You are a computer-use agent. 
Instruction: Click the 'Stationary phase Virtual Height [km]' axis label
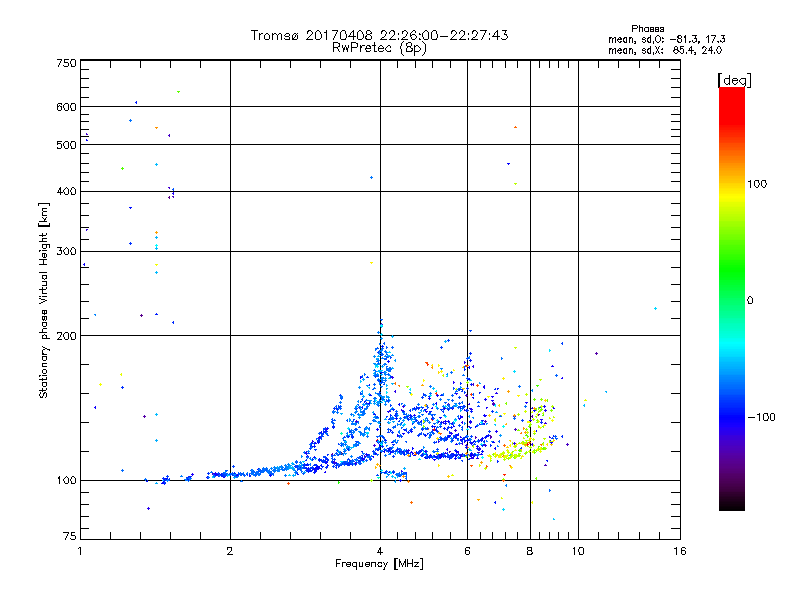tap(44, 300)
